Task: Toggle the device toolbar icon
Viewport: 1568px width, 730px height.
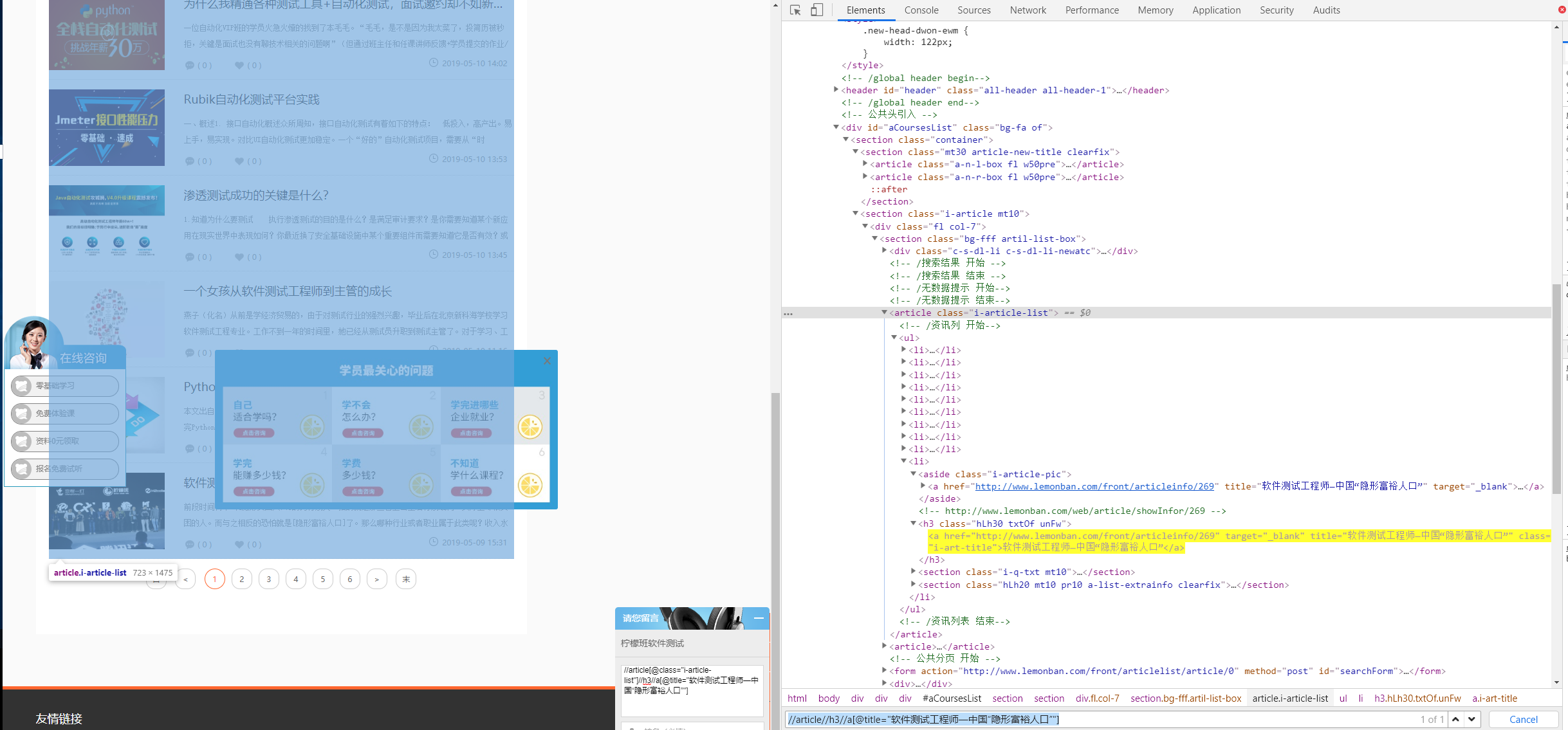Action: point(816,10)
